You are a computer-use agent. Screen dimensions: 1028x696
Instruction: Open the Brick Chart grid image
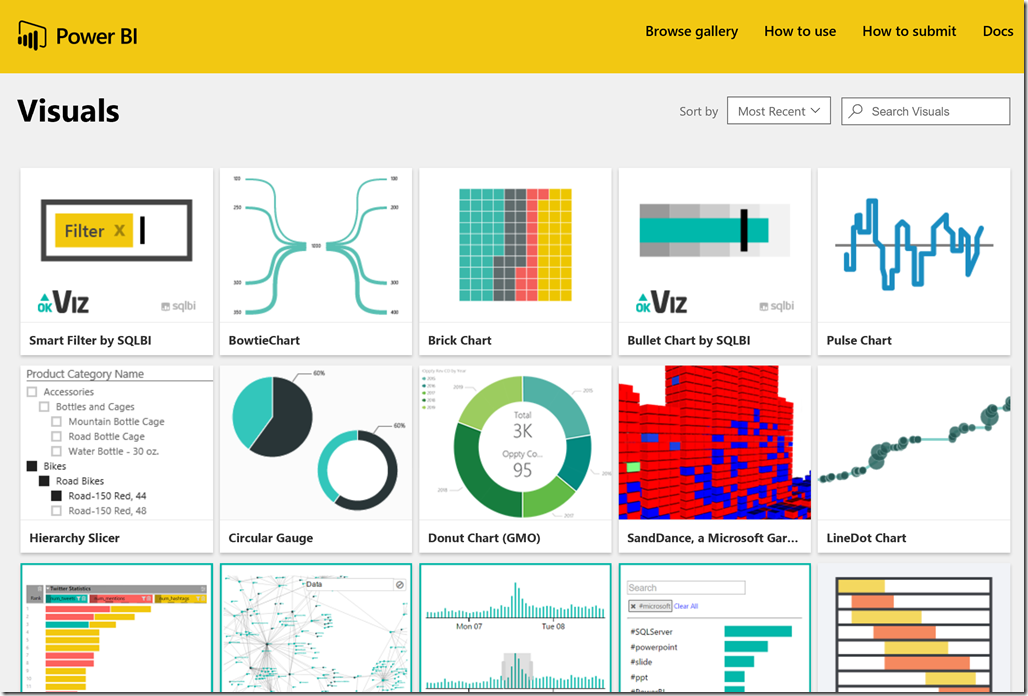point(515,245)
